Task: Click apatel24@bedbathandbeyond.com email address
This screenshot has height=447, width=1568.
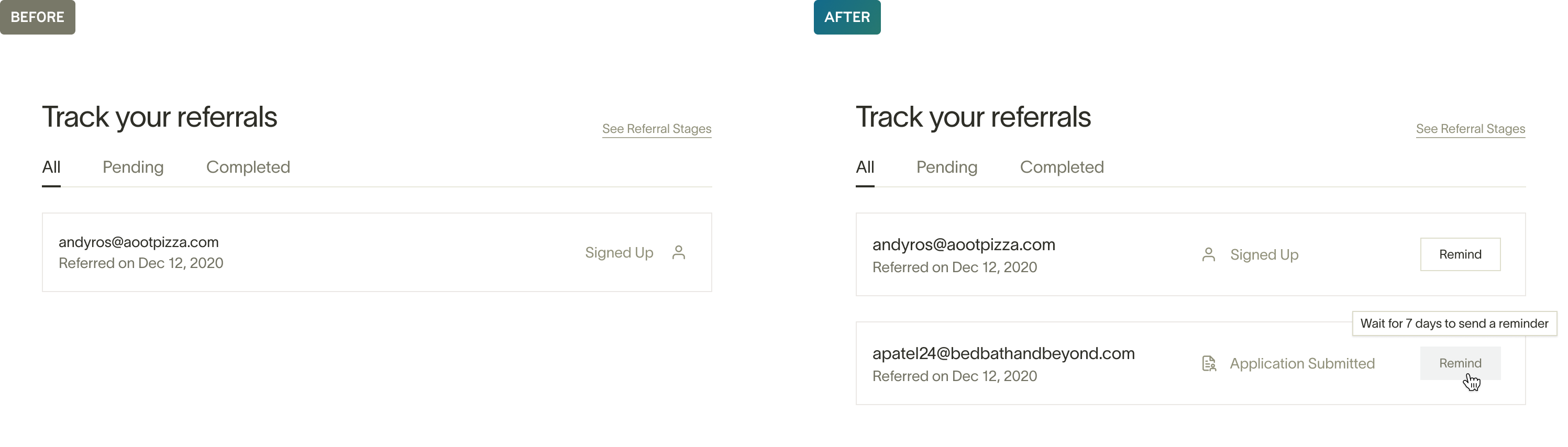Action: click(x=1003, y=353)
